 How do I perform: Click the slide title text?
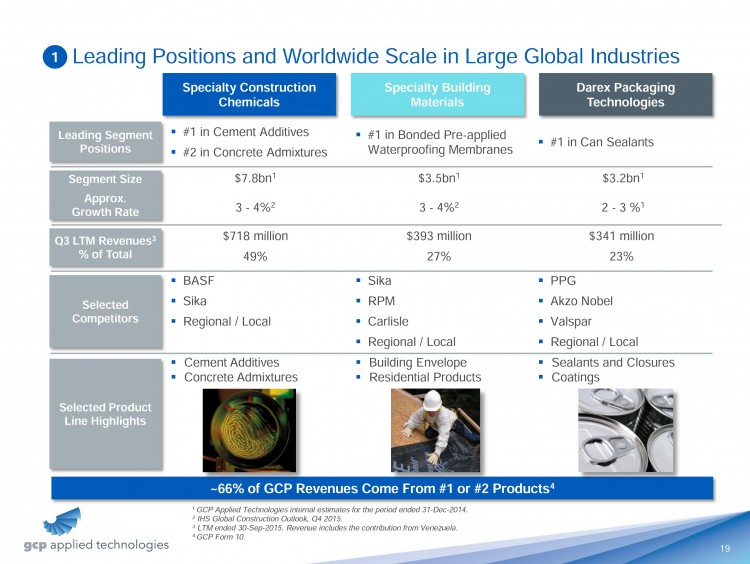[x=376, y=57]
